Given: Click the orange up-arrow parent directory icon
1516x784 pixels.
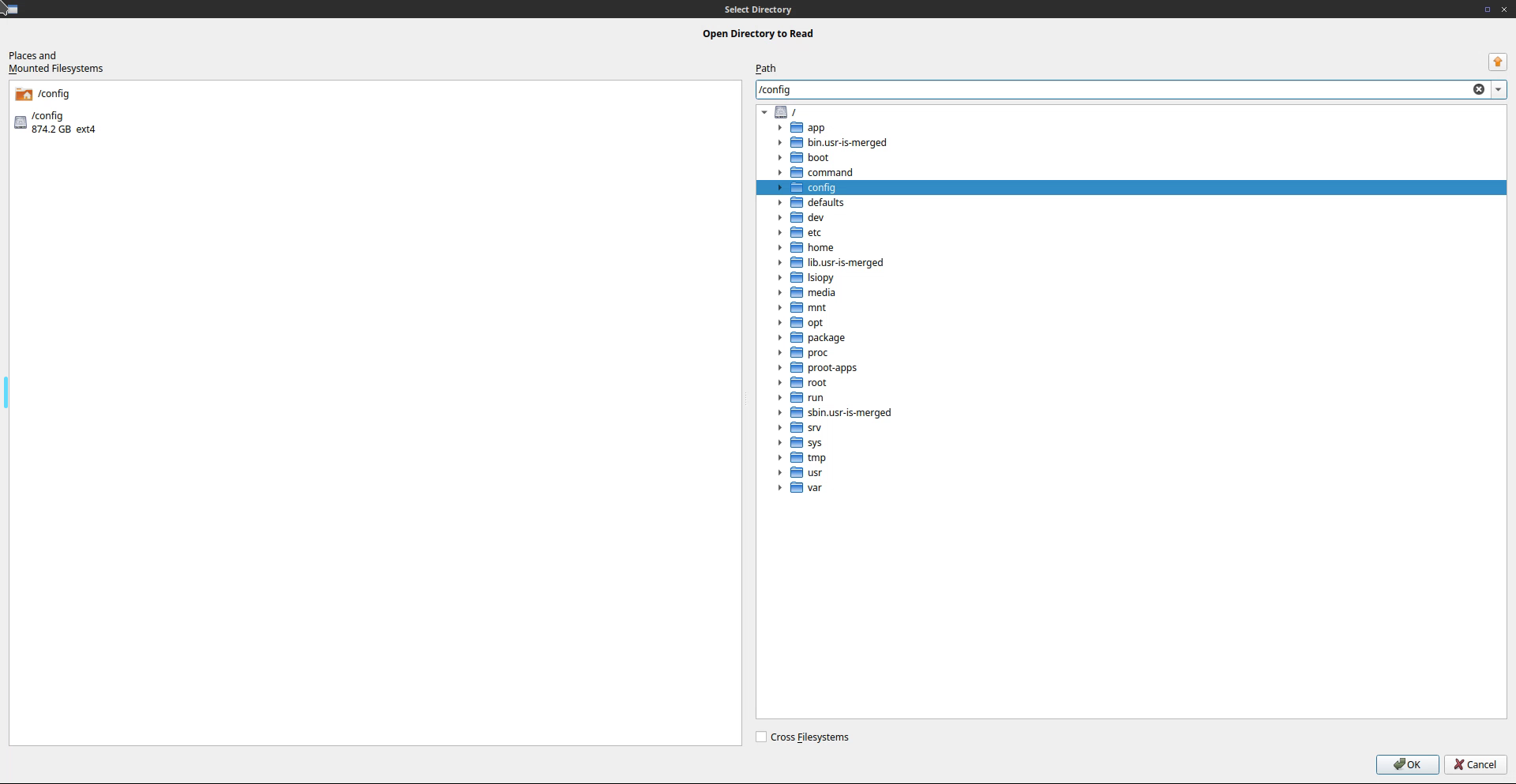Looking at the screenshot, I should pyautogui.click(x=1497, y=62).
